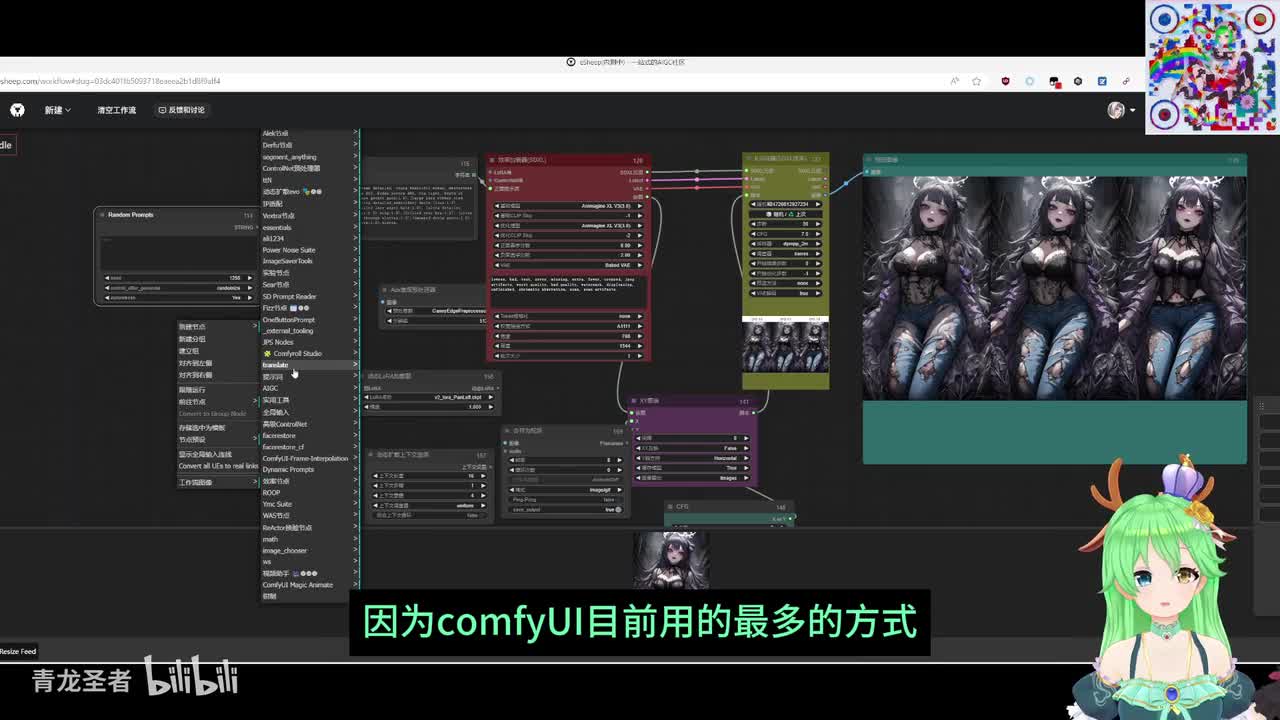
Task: Click the eSheep logo in the header
Action: pyautogui.click(x=17, y=110)
